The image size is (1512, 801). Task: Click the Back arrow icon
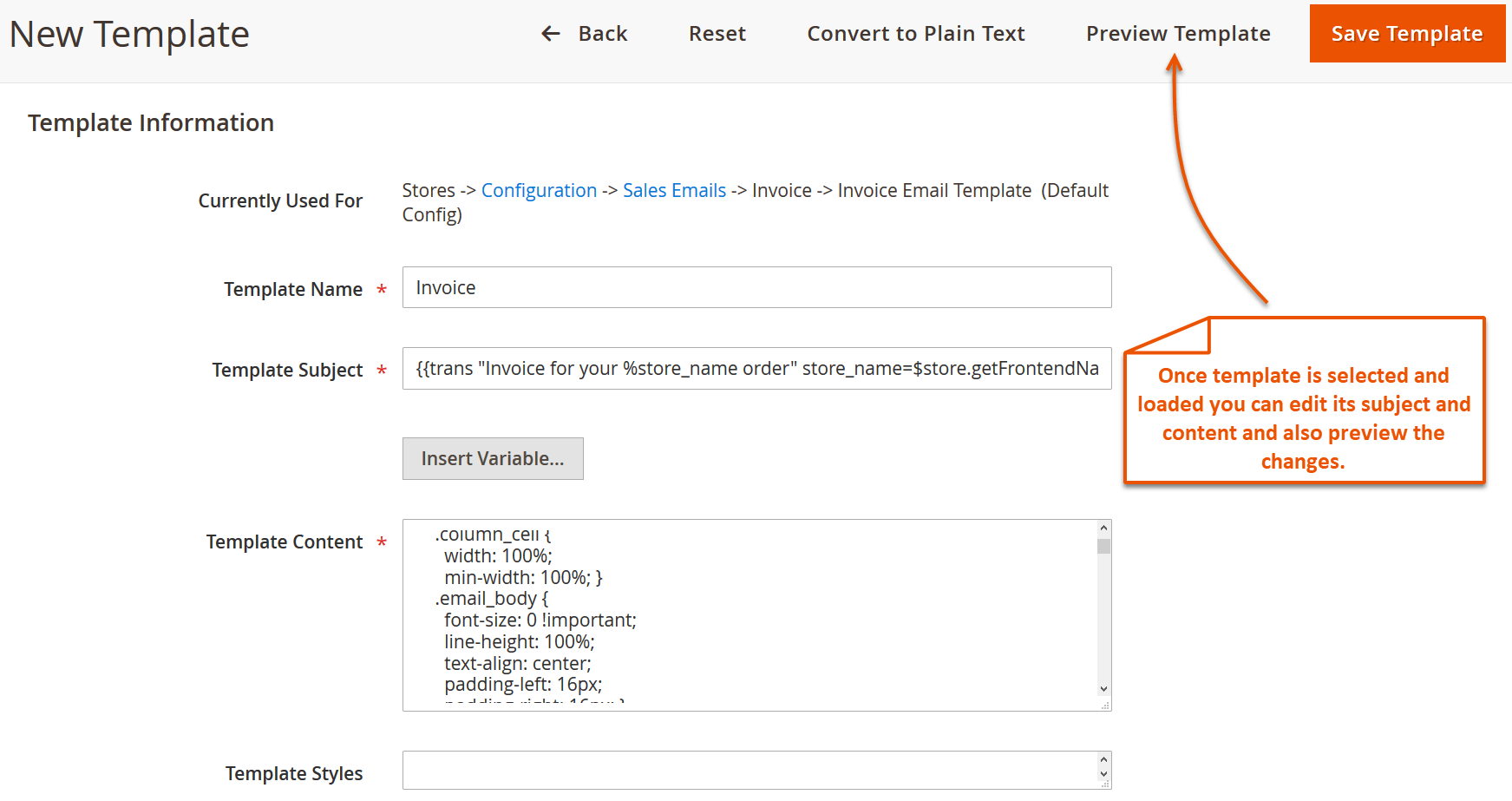click(x=551, y=34)
